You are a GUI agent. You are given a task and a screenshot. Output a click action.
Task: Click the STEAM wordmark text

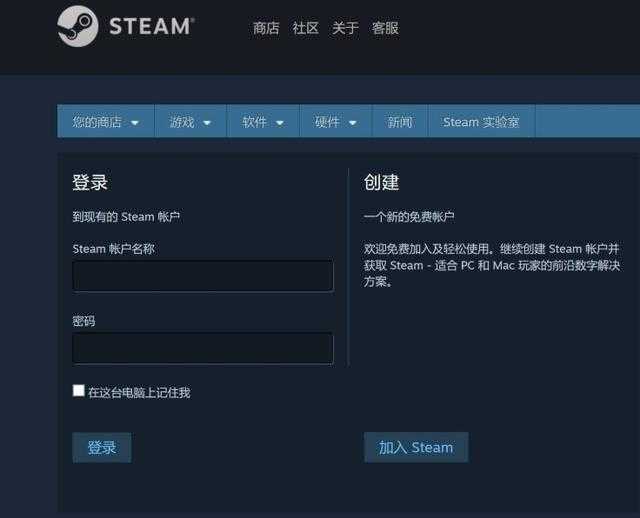pos(151,27)
